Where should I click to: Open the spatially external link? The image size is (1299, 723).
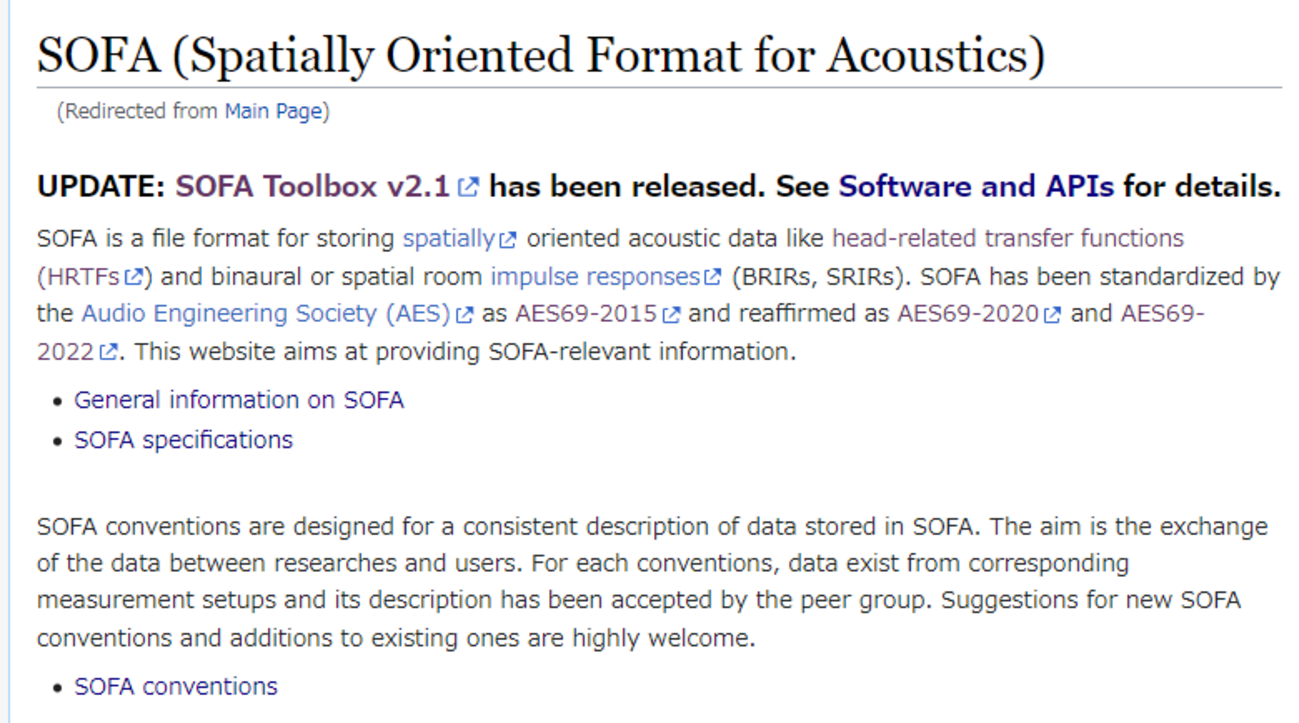pyautogui.click(x=448, y=239)
